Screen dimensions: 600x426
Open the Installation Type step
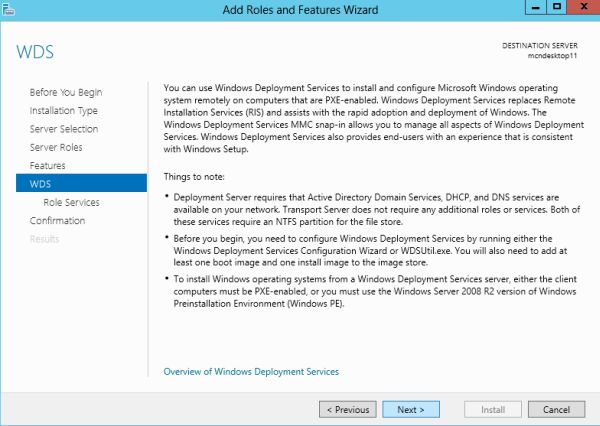(x=64, y=111)
